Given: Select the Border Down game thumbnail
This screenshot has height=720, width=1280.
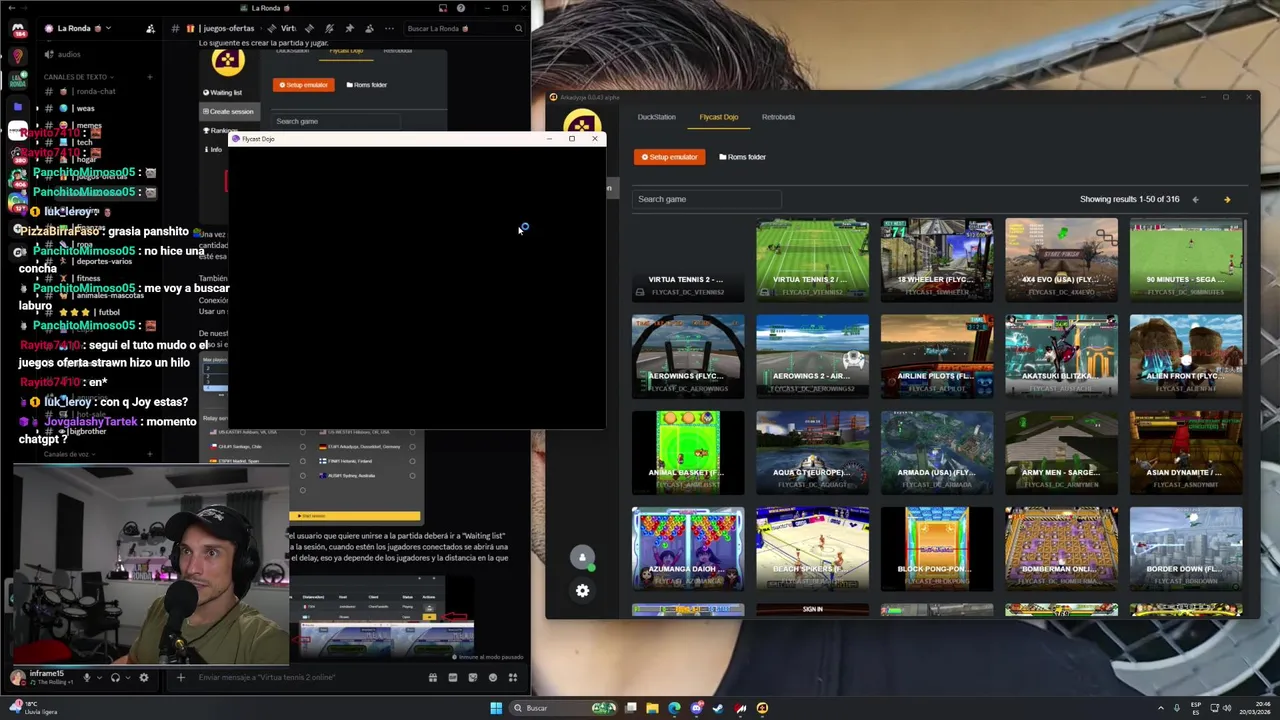Looking at the screenshot, I should [1186, 548].
